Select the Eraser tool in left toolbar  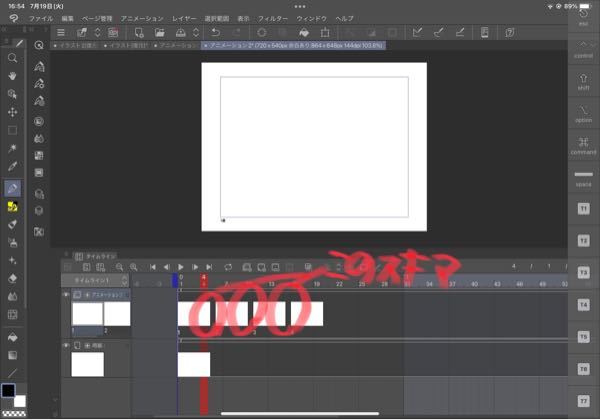12,278
